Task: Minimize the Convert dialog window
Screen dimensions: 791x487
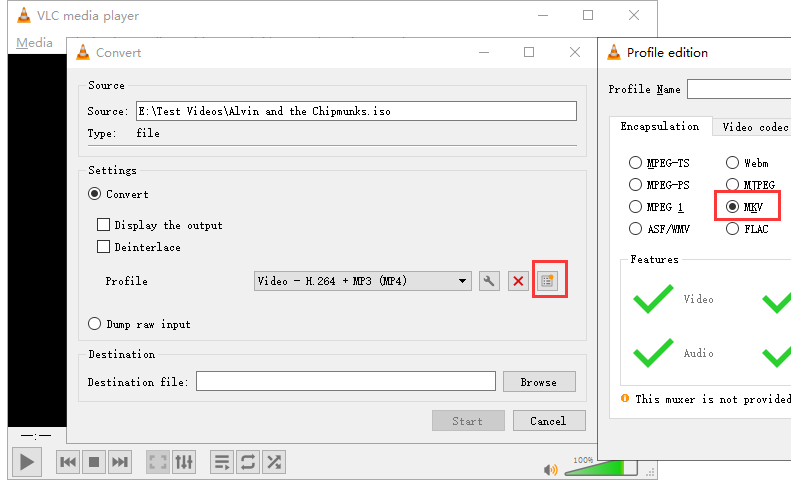Action: (484, 52)
